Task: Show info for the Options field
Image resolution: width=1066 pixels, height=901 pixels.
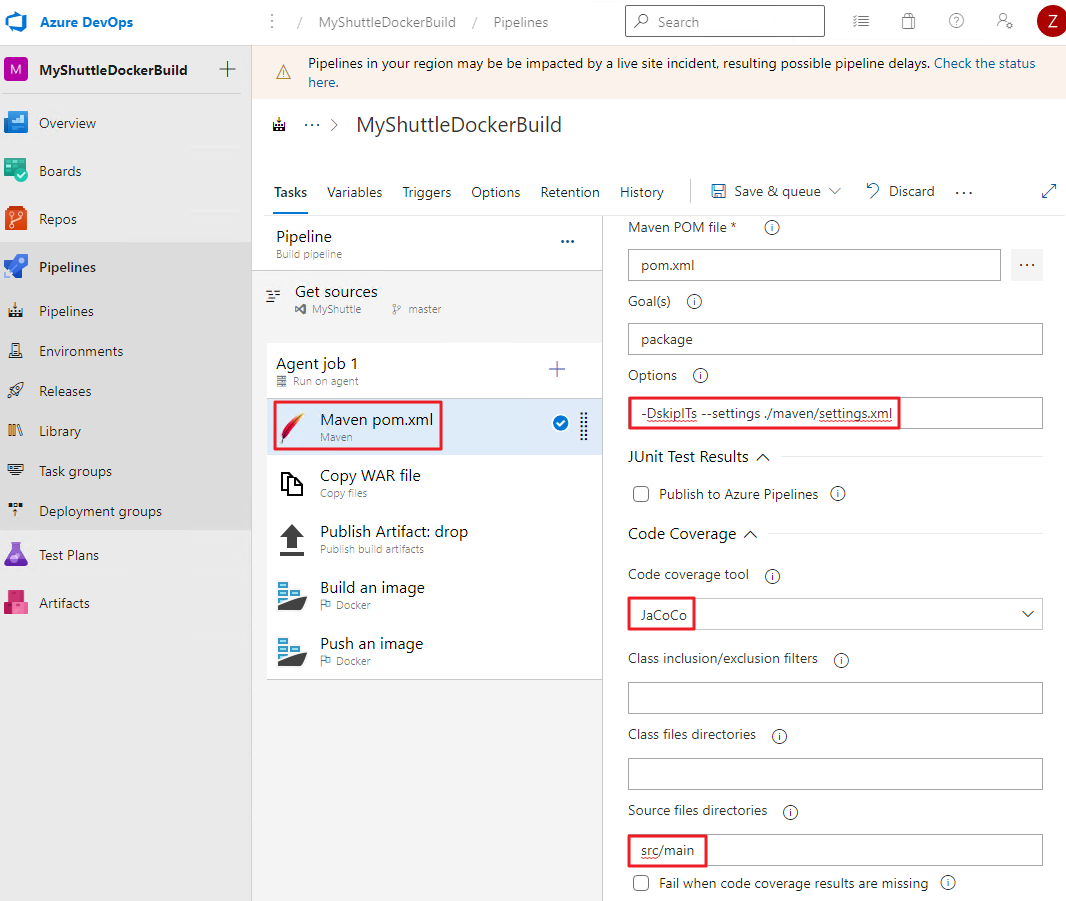Action: pos(700,375)
